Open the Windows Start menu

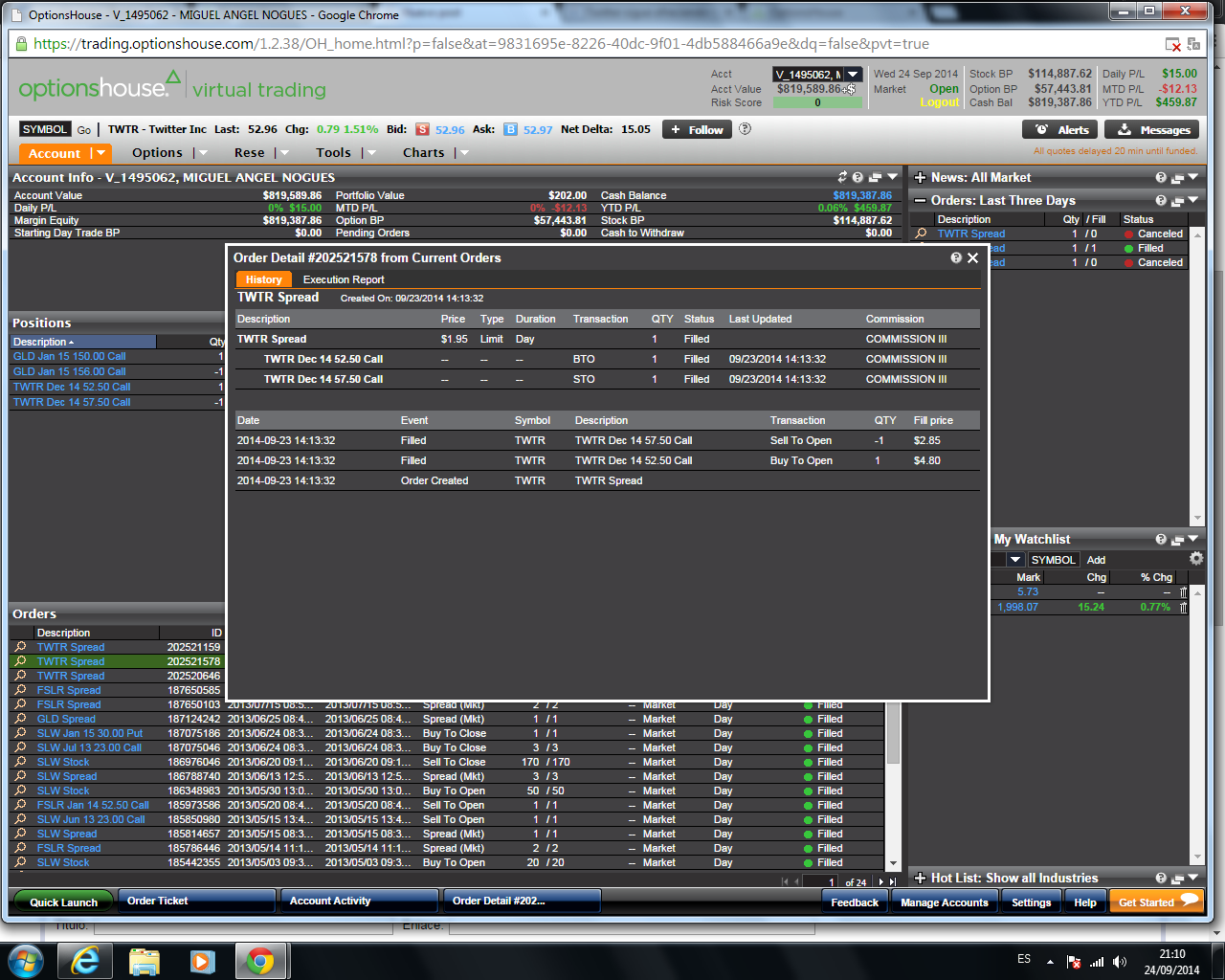coord(26,961)
